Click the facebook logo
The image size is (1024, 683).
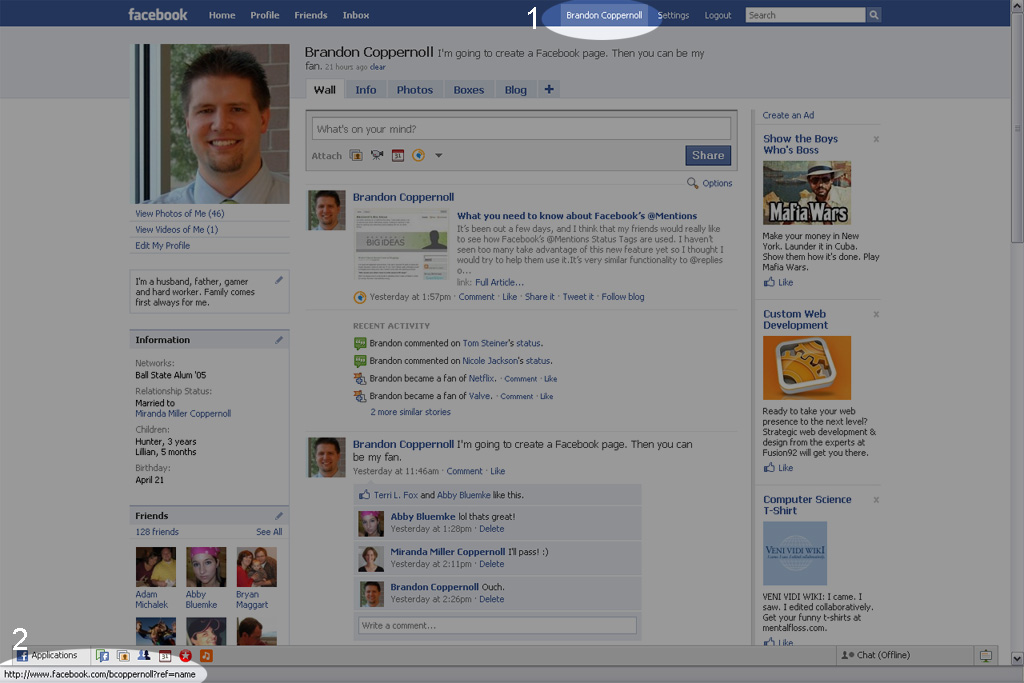coord(157,14)
